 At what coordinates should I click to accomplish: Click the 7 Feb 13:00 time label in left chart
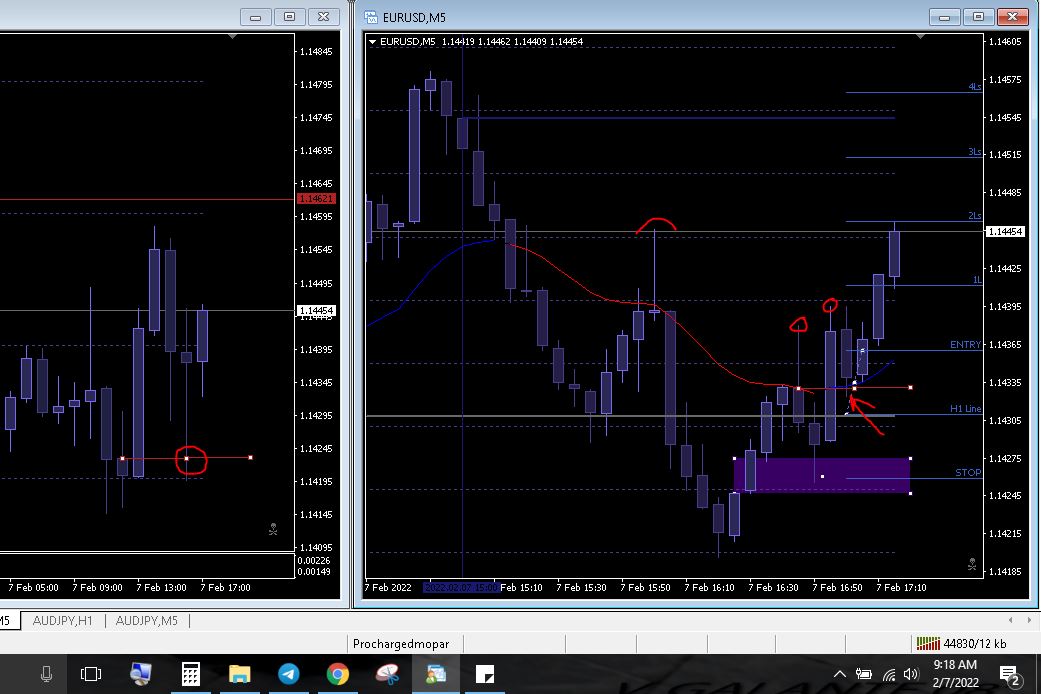click(161, 588)
